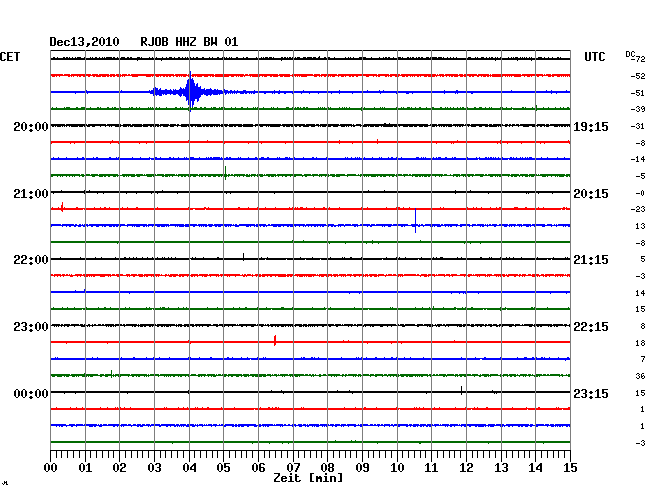
Task: Click the large blue seismic event peak
Action: (190, 92)
